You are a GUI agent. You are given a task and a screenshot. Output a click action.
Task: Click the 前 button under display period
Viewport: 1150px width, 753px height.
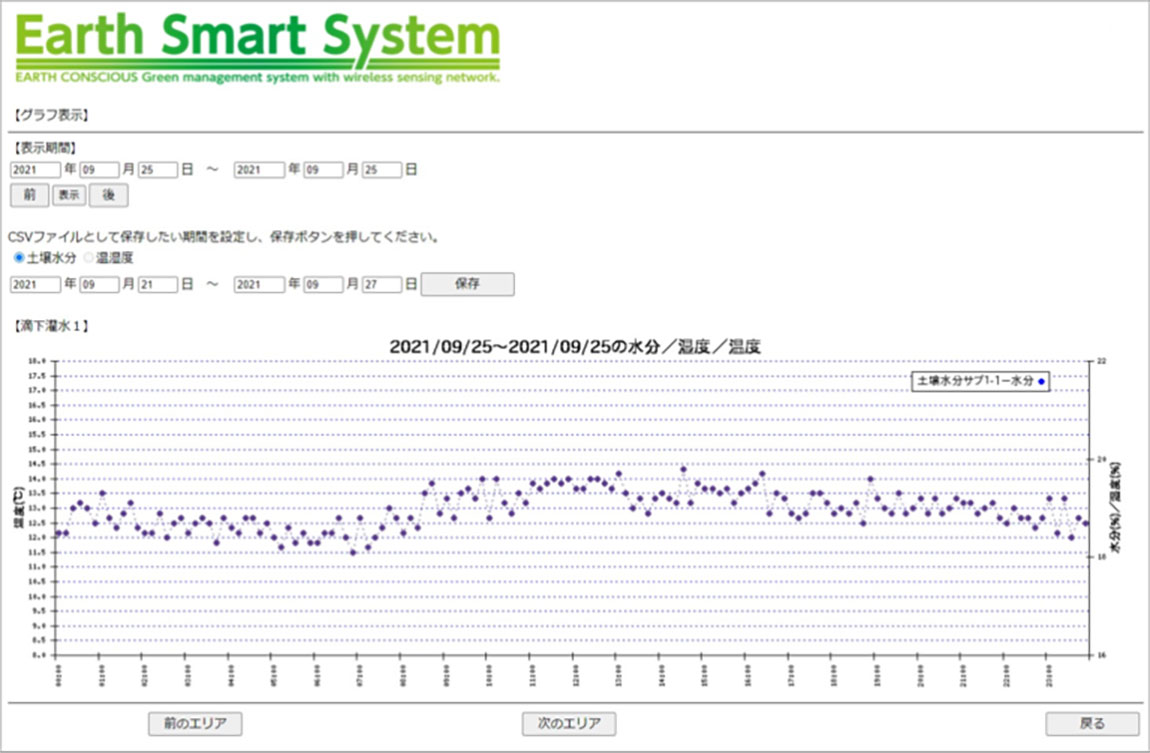pyautogui.click(x=29, y=195)
